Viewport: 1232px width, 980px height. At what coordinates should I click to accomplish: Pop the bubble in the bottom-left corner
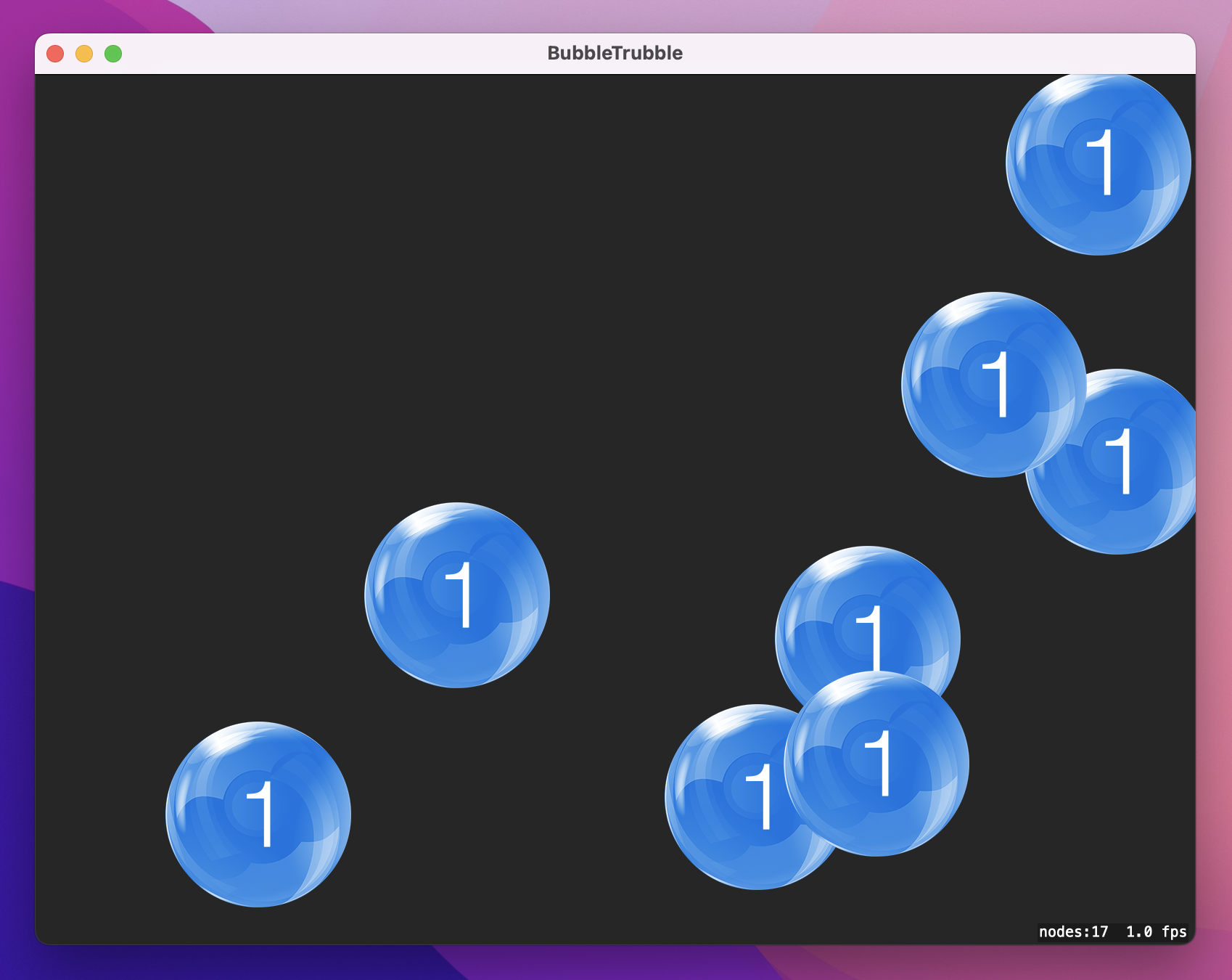click(258, 813)
